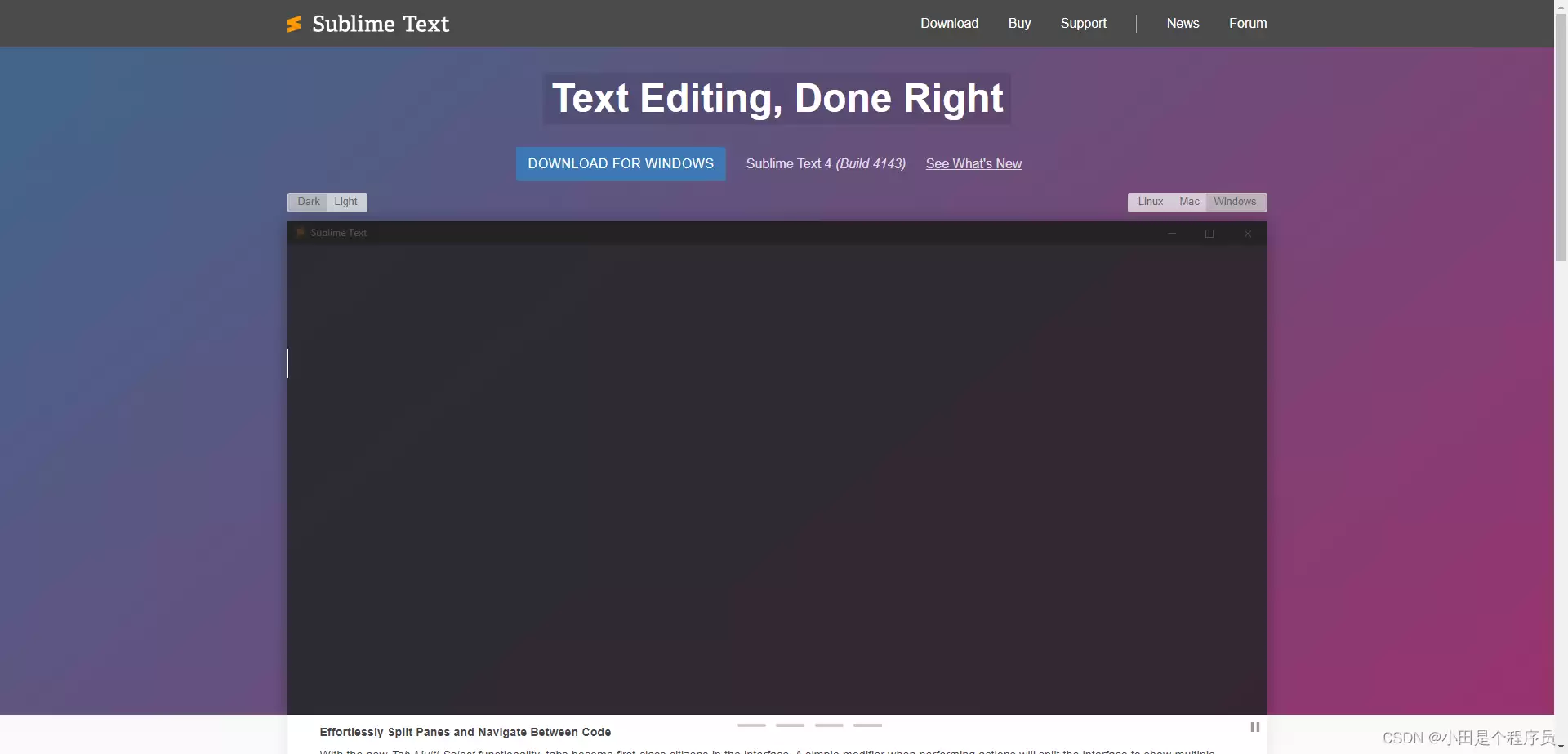Image resolution: width=1568 pixels, height=754 pixels.
Task: Jump to first slideshow indicator
Action: click(751, 725)
